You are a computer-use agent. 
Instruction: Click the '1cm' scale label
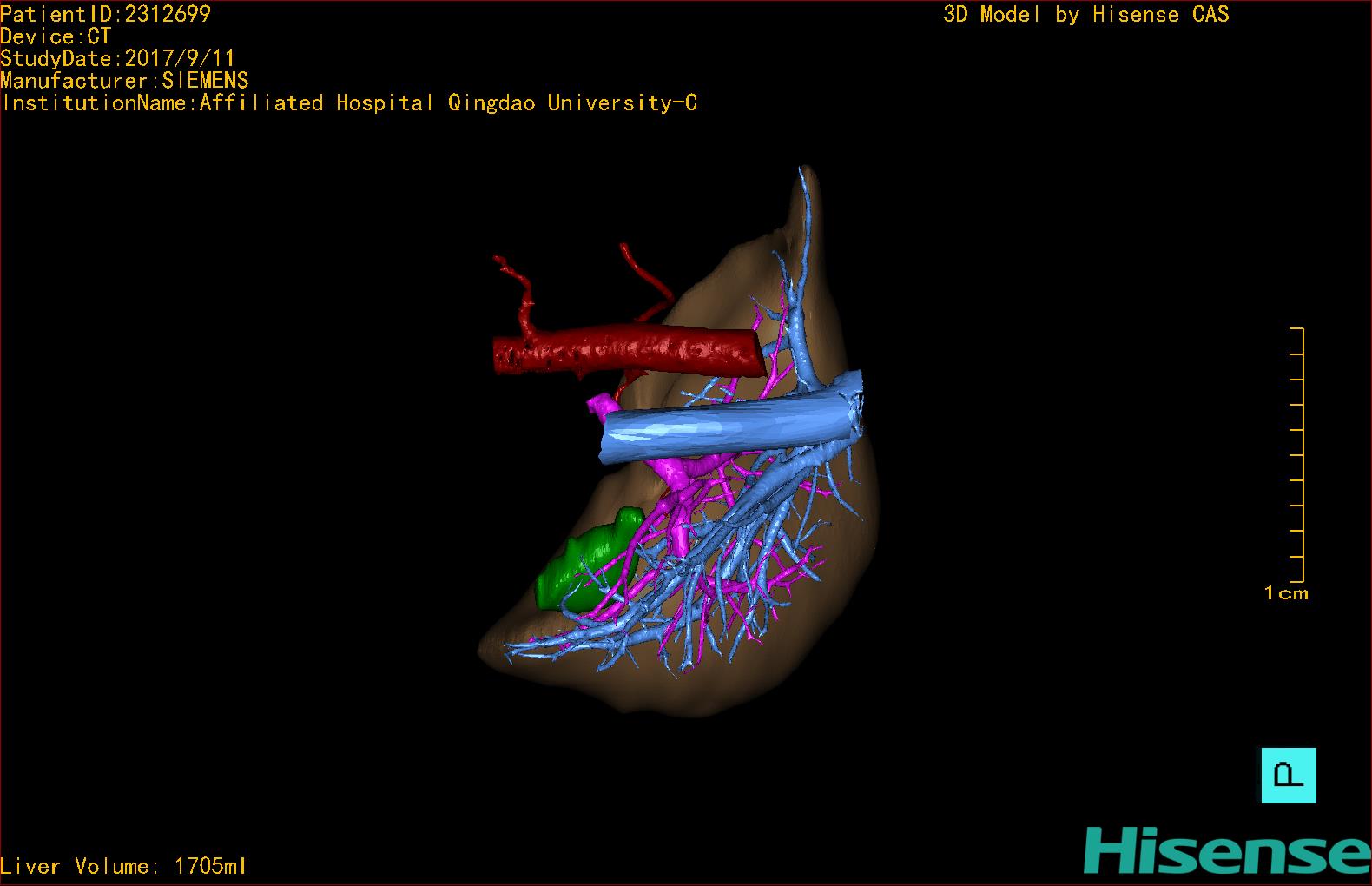point(1286,593)
